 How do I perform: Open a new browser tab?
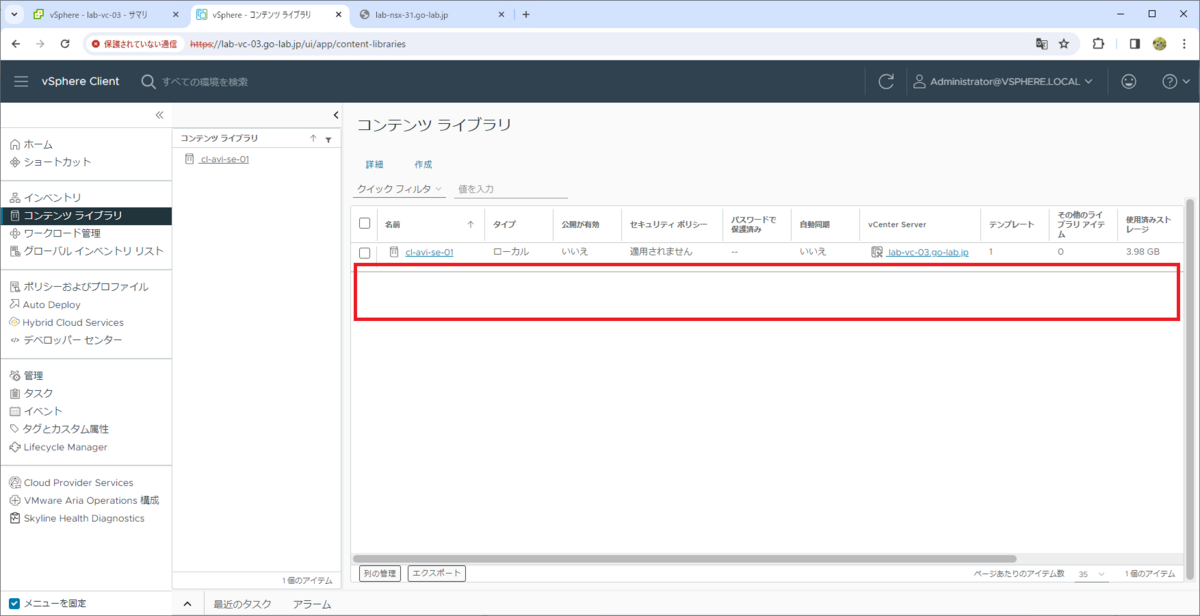pos(526,14)
